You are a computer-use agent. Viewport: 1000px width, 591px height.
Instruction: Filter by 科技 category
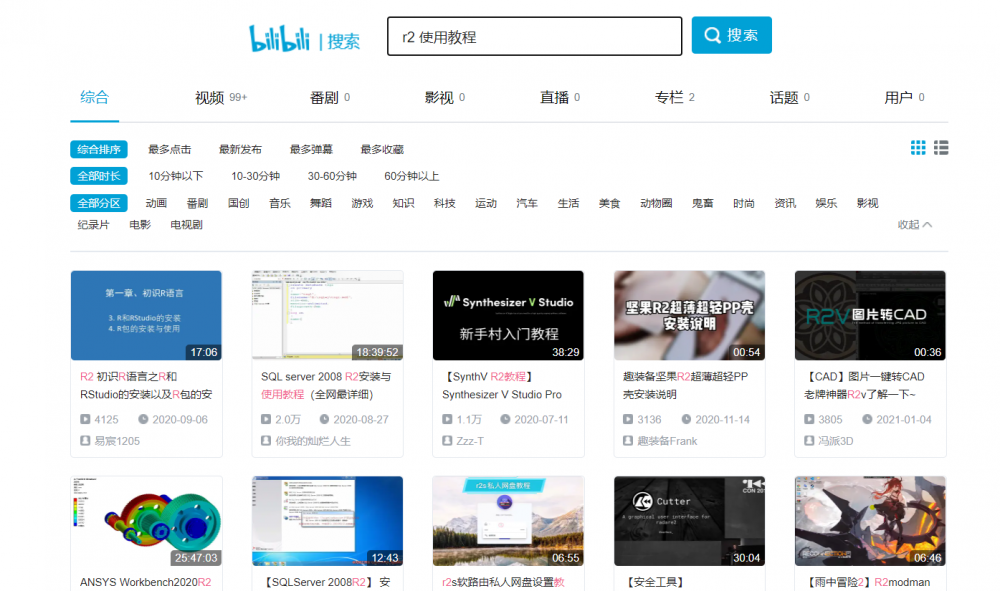click(x=445, y=203)
